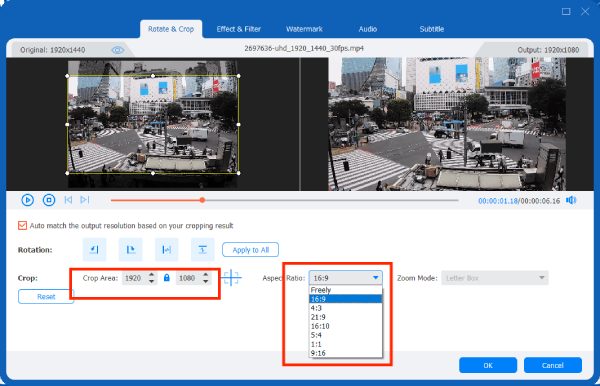Choose the 9:16 aspect ratio option

pos(345,353)
